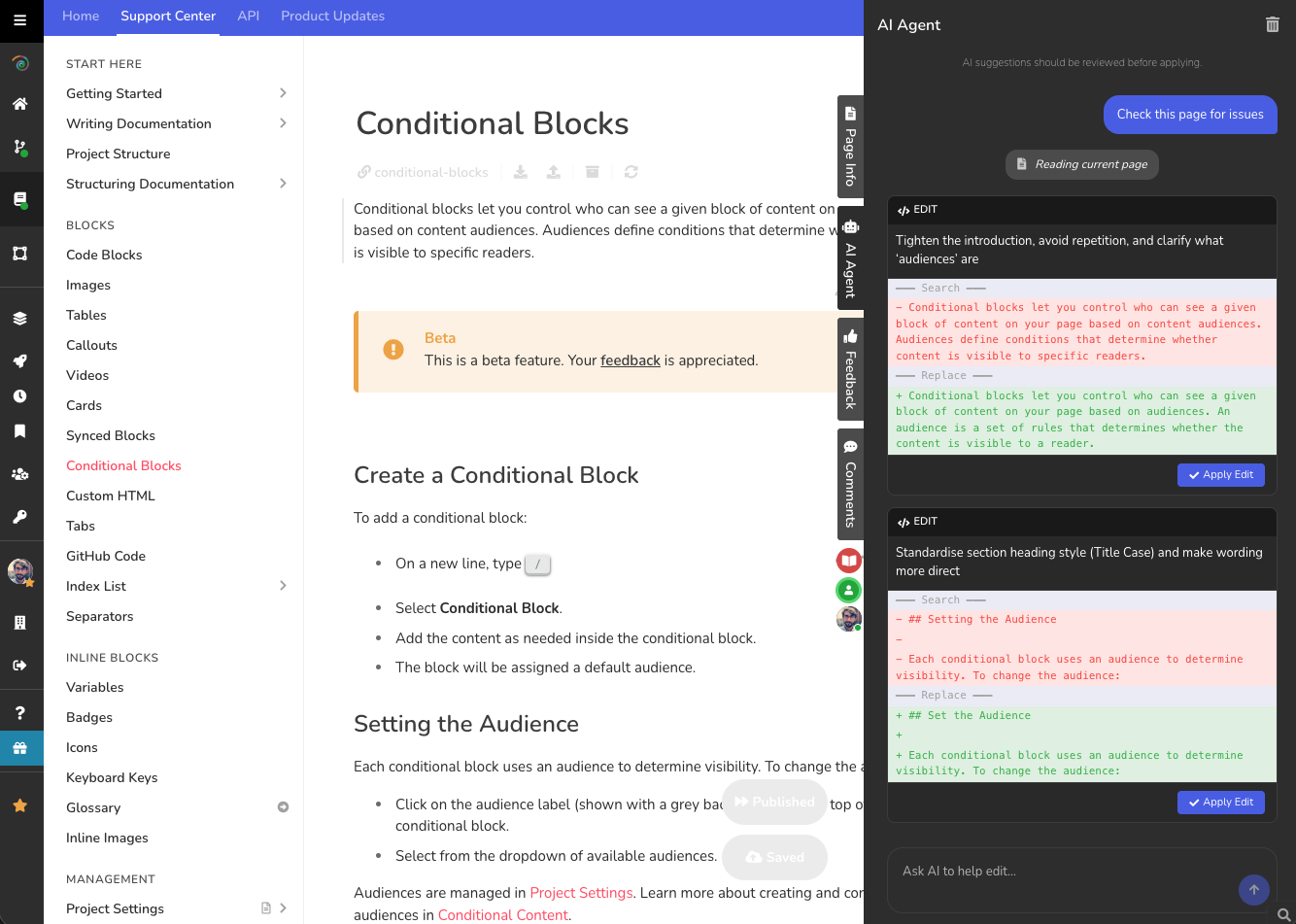The image size is (1296, 924).
Task: Select Code Blocks in the sidebar
Action: coord(104,255)
